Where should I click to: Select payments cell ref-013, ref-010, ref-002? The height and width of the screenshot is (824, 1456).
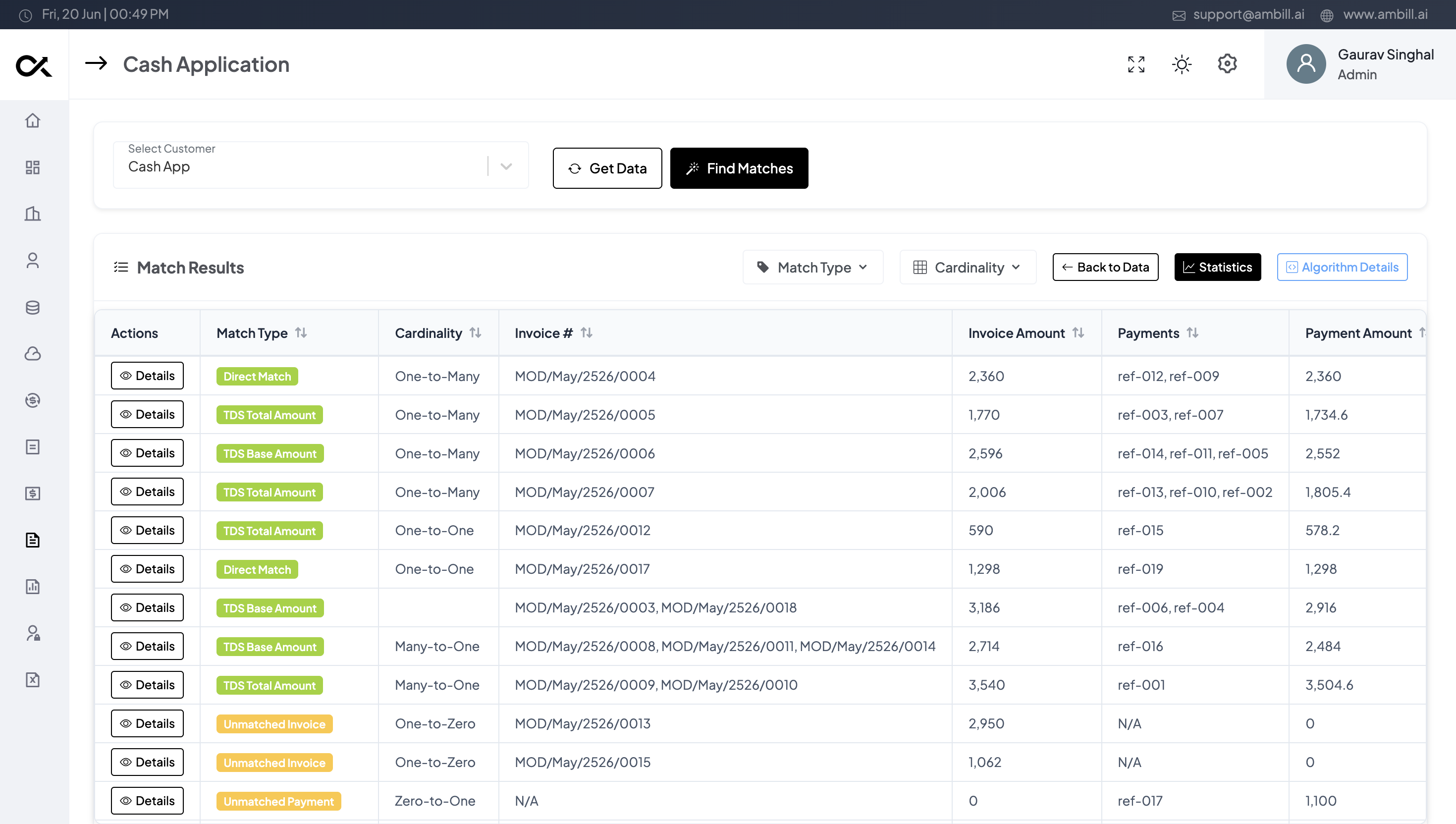tap(1194, 492)
